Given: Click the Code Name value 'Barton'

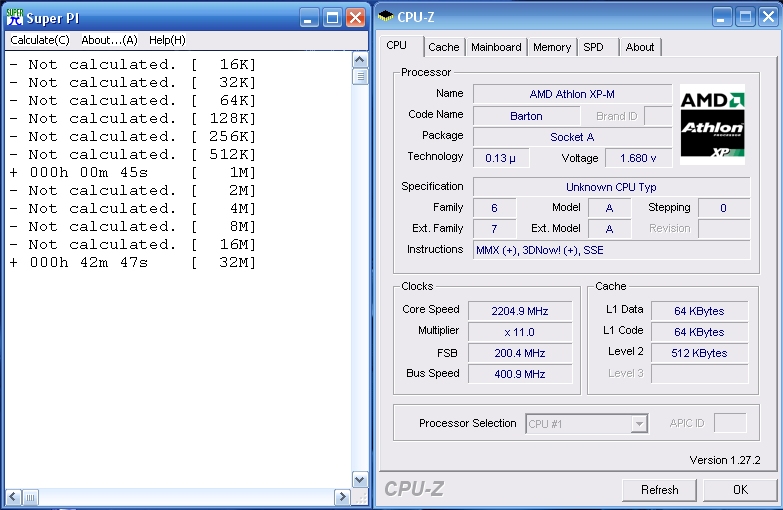Looking at the screenshot, I should [x=526, y=116].
